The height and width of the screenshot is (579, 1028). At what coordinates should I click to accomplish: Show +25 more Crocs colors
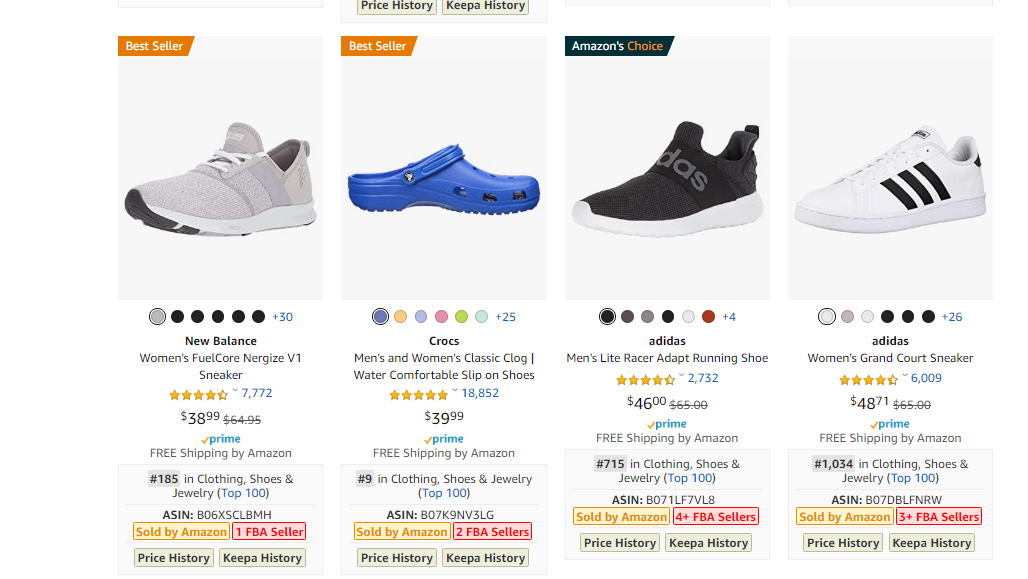[x=505, y=317]
